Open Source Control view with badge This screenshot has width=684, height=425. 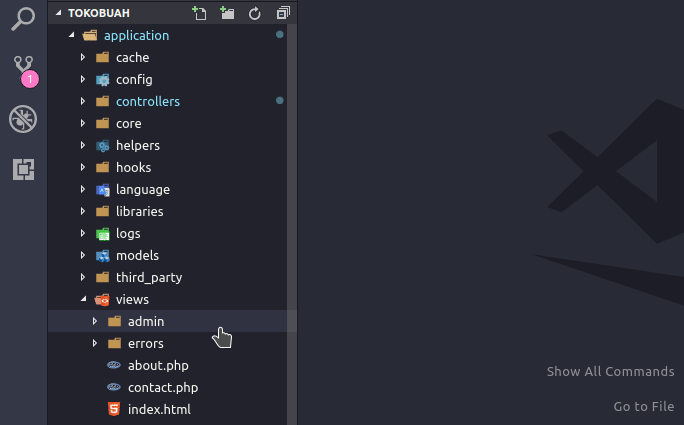coord(24,70)
